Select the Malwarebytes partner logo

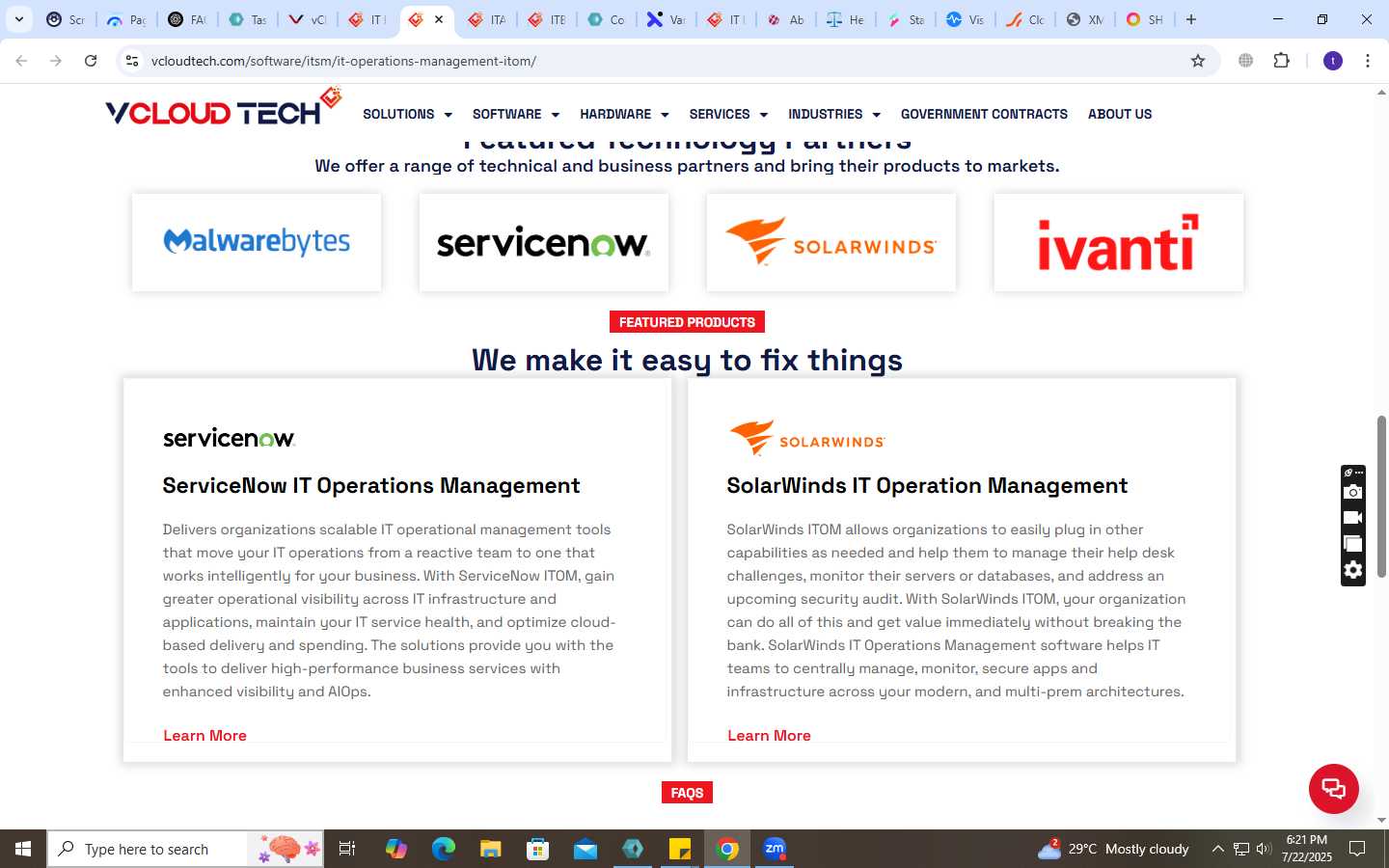[257, 242]
